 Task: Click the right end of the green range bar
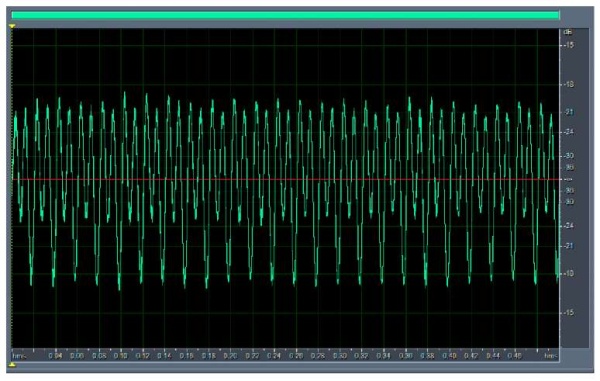point(557,15)
